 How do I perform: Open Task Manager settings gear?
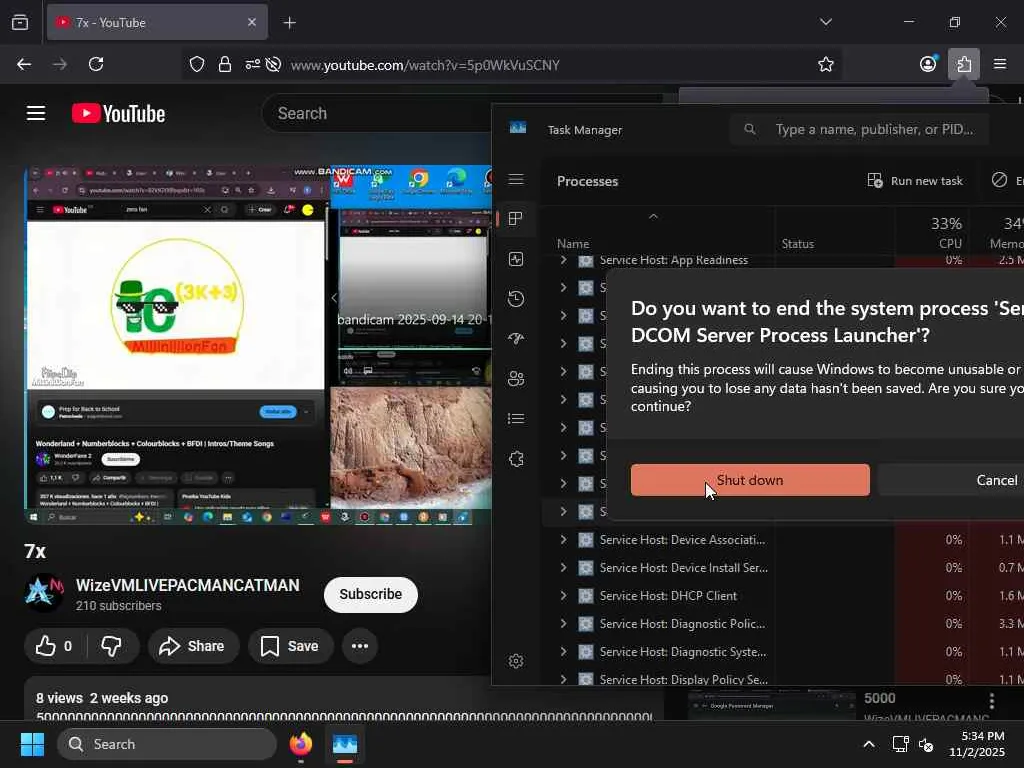pyautogui.click(x=516, y=661)
